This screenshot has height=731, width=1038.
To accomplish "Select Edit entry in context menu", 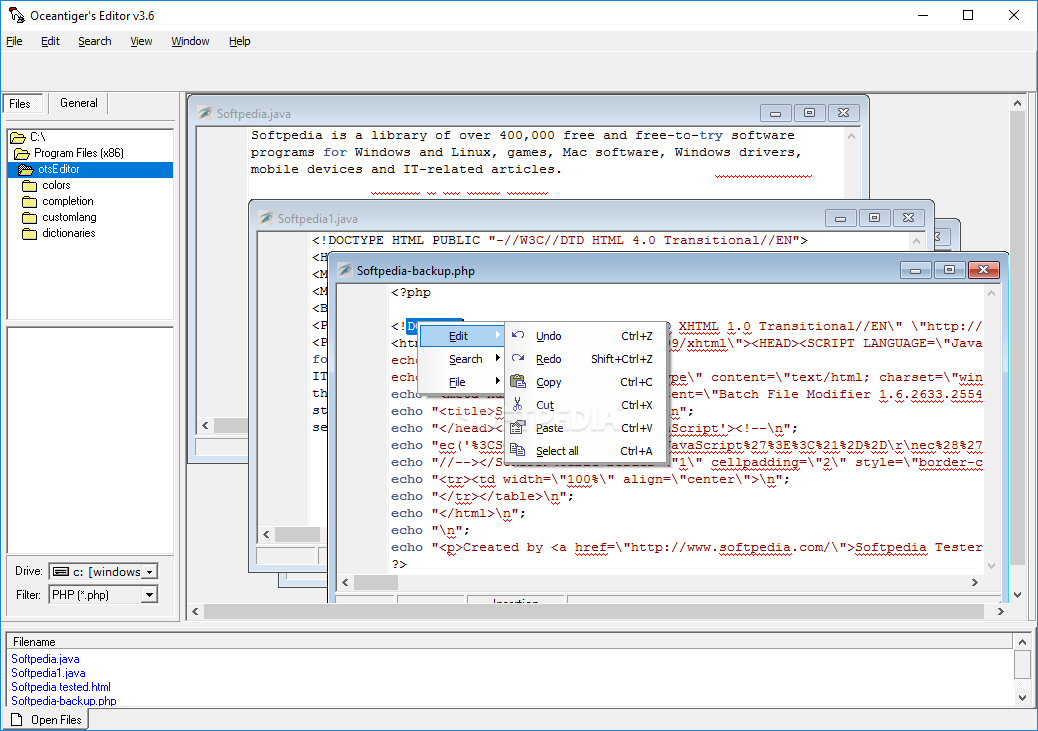I will tap(461, 336).
